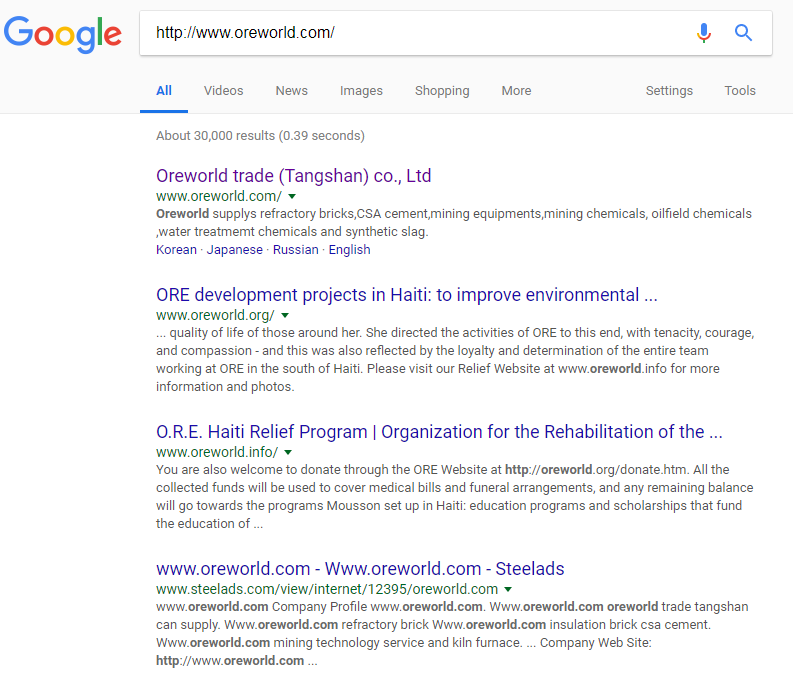793x698 pixels.
Task: Expand arrow next to www.oreworld.org/ URL
Action: pos(285,316)
